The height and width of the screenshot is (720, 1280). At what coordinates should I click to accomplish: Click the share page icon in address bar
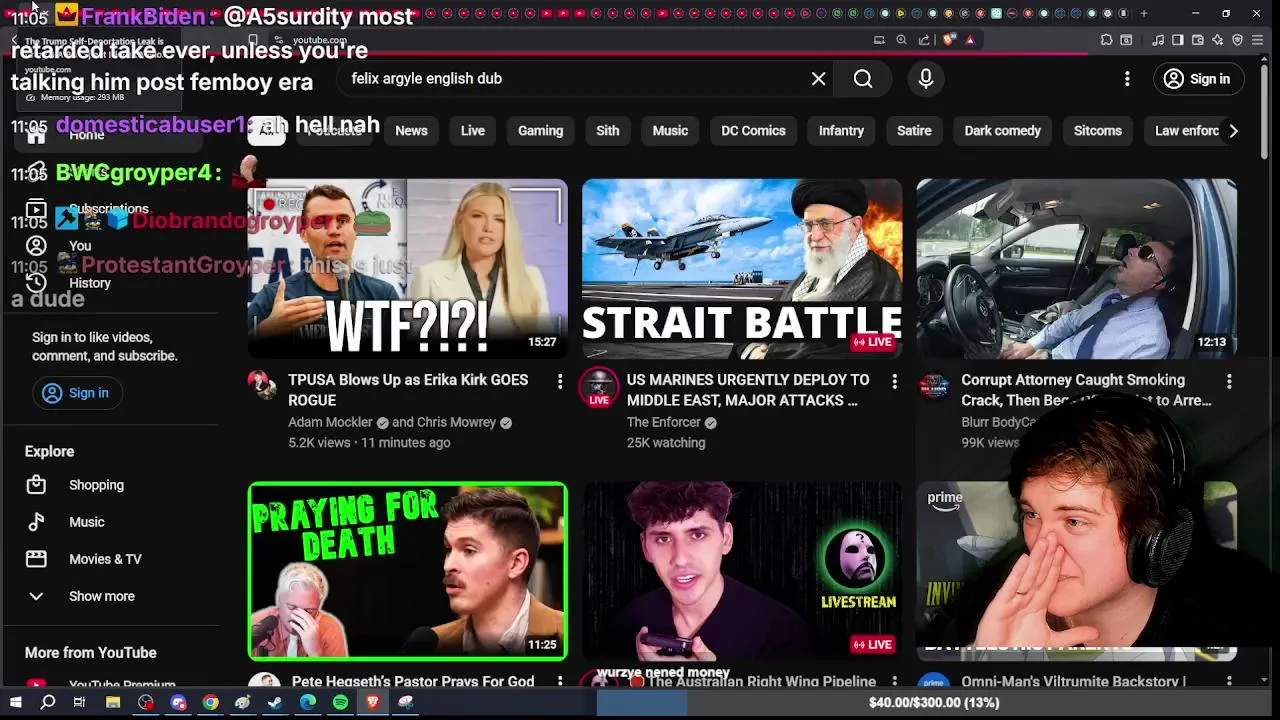click(924, 40)
